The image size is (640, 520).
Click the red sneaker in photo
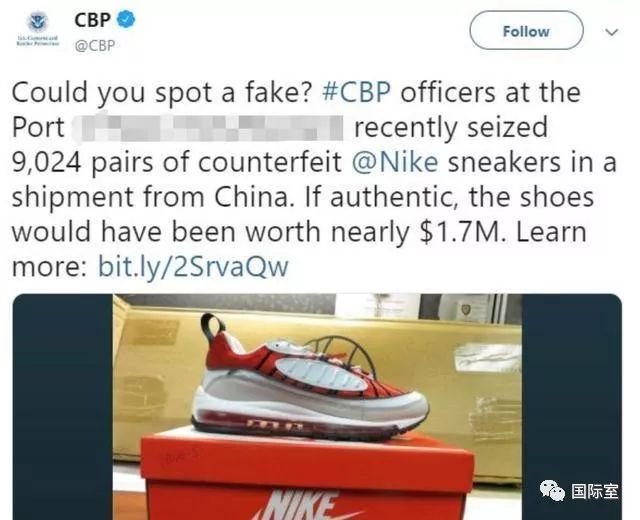310,378
